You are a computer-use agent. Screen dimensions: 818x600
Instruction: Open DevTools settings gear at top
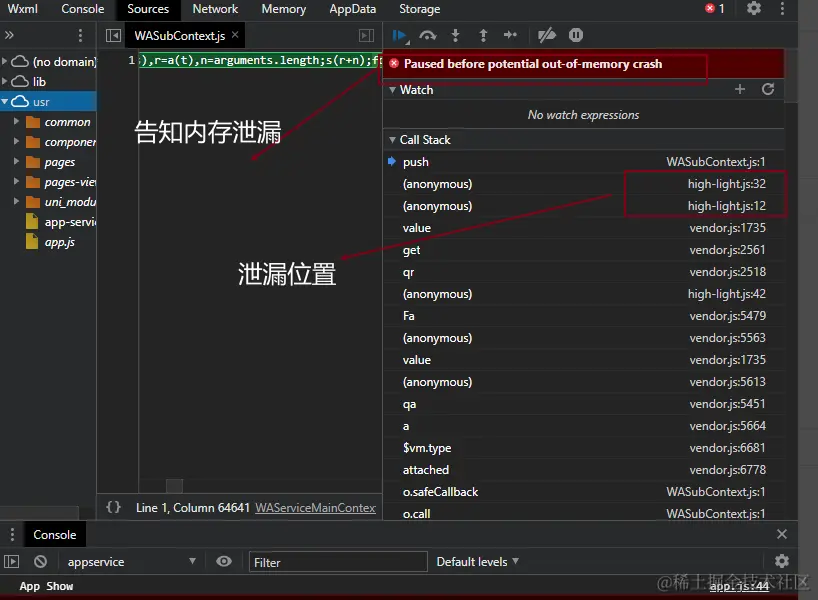pos(754,8)
